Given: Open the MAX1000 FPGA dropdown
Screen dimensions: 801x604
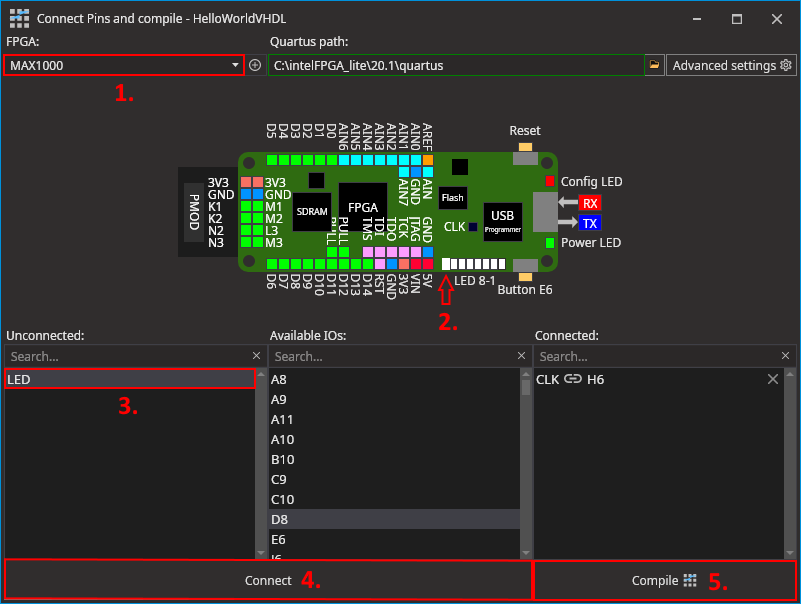Looking at the screenshot, I should pyautogui.click(x=124, y=65).
